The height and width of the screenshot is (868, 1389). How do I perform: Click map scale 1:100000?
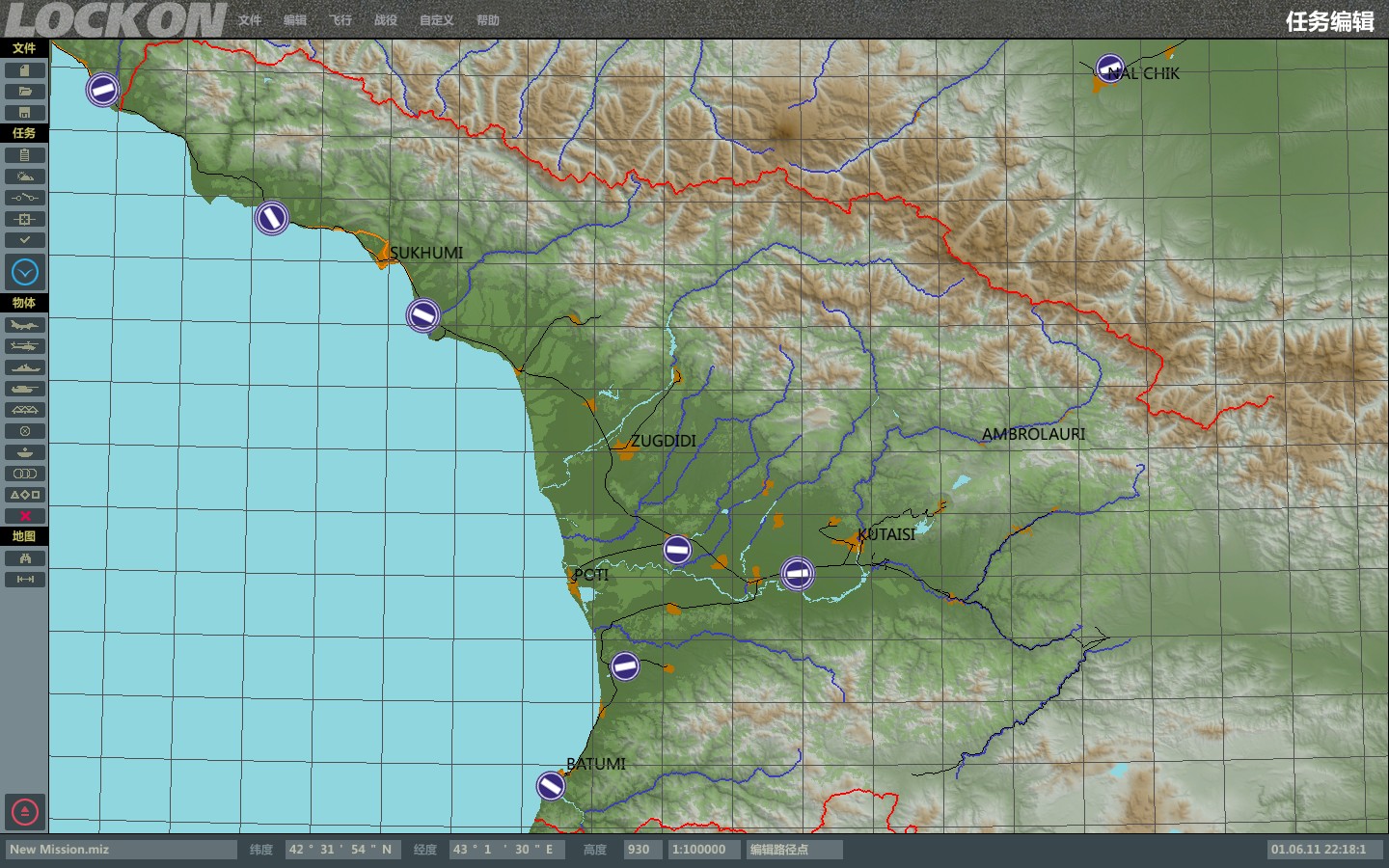(705, 850)
